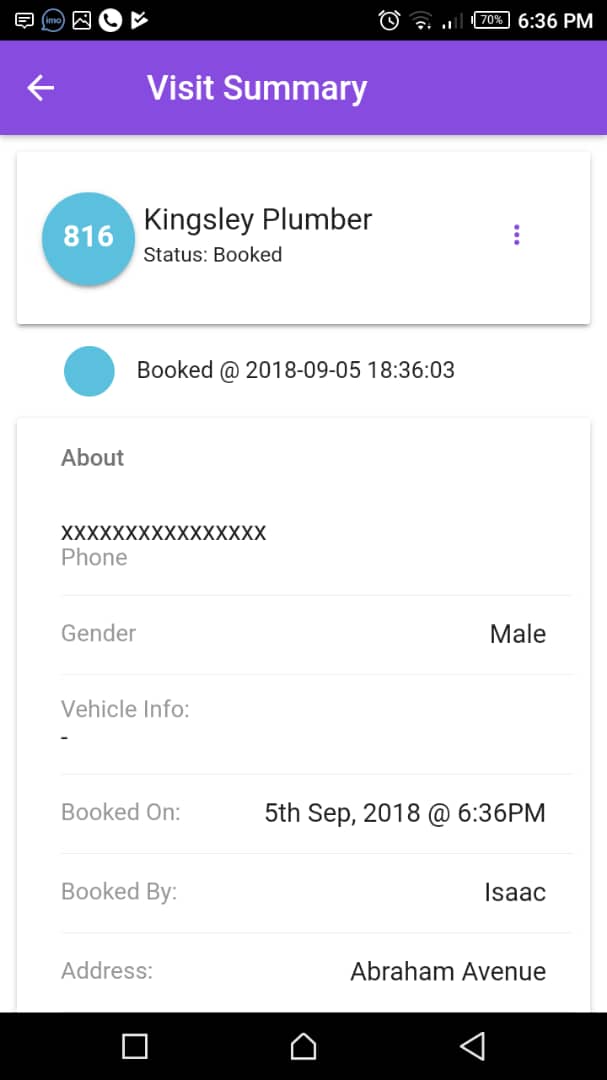Tap the message notification icon
607x1080 pixels.
click(24, 19)
